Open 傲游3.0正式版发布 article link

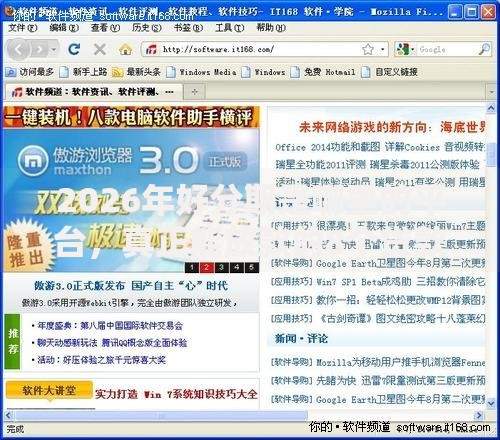tap(131, 286)
